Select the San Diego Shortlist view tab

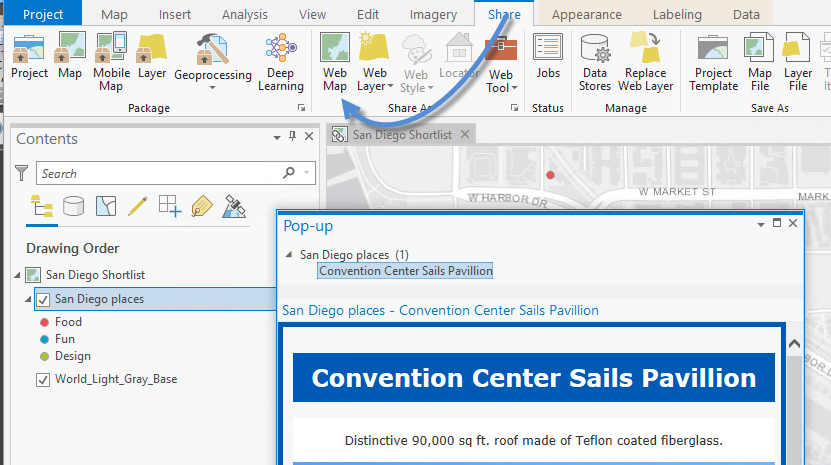point(401,135)
